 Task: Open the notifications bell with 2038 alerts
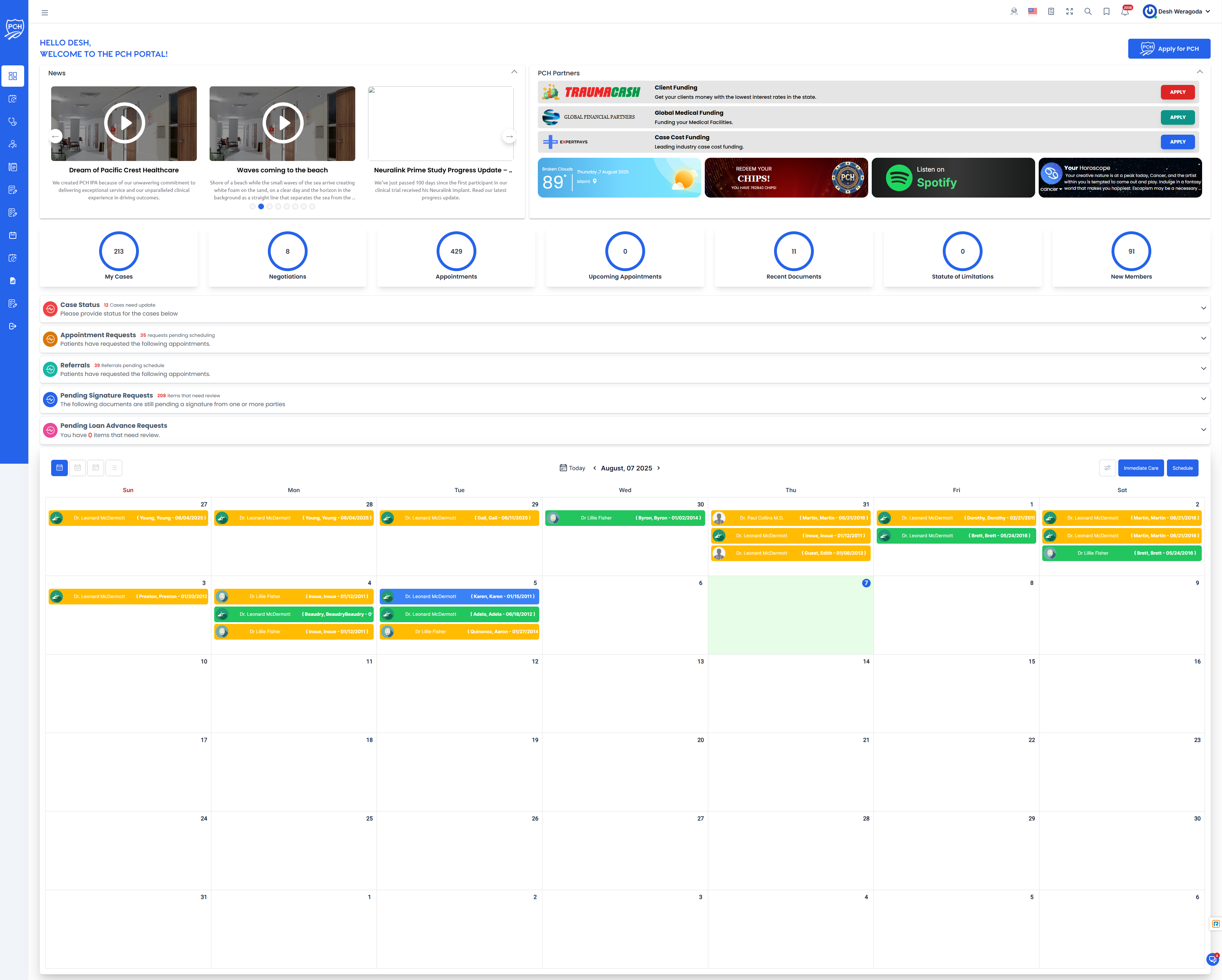point(1125,11)
